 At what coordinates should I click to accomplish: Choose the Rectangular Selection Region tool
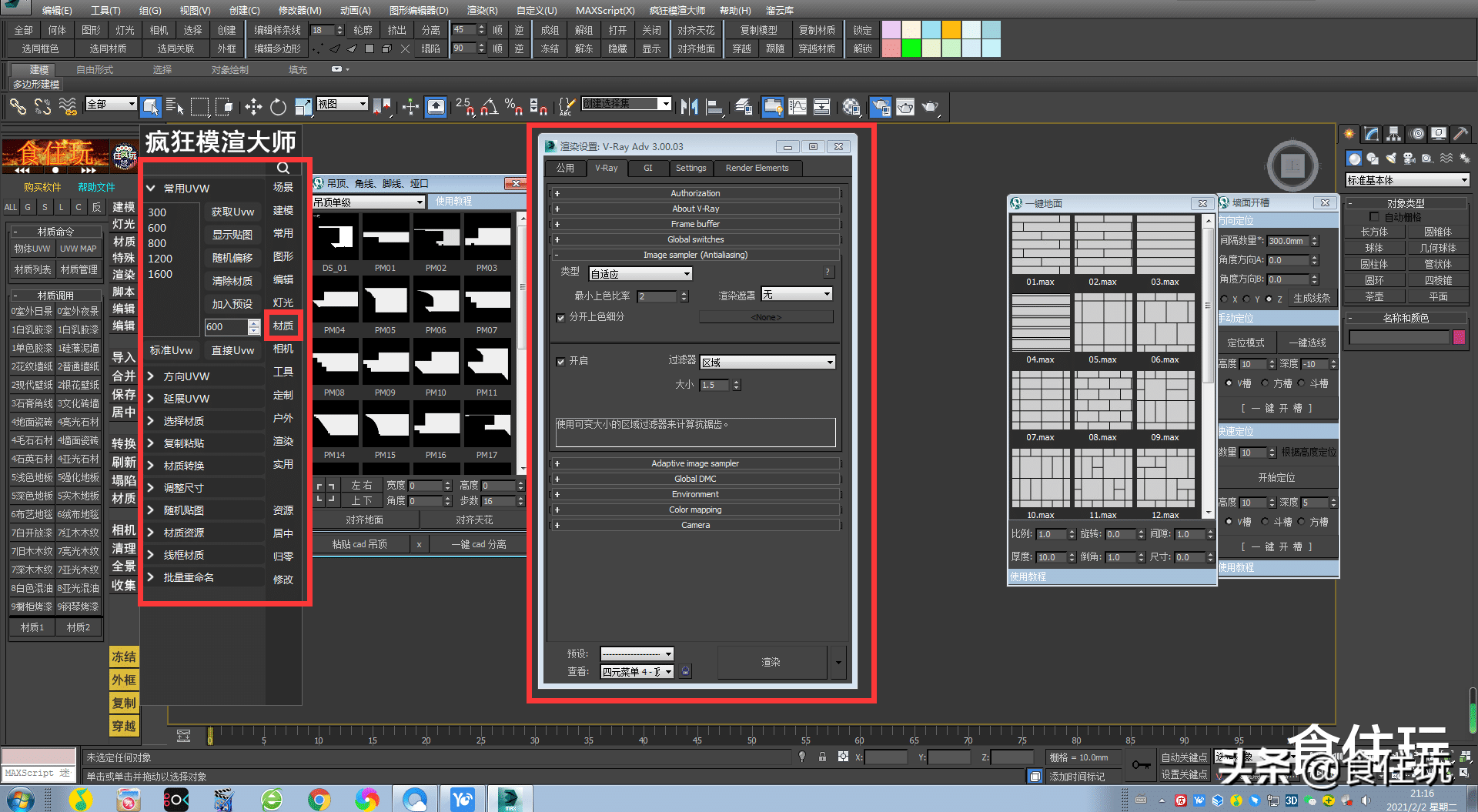click(199, 106)
